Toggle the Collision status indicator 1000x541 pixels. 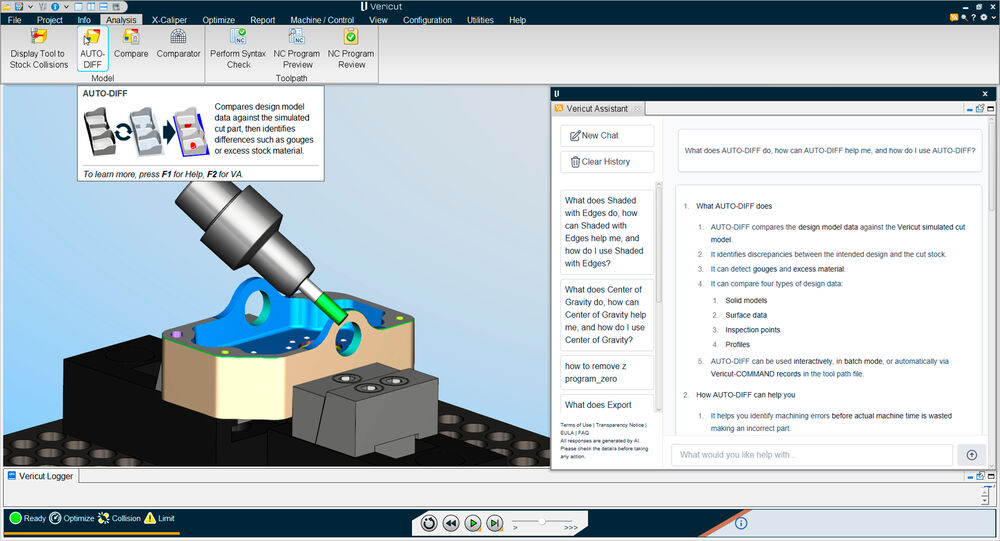point(119,518)
